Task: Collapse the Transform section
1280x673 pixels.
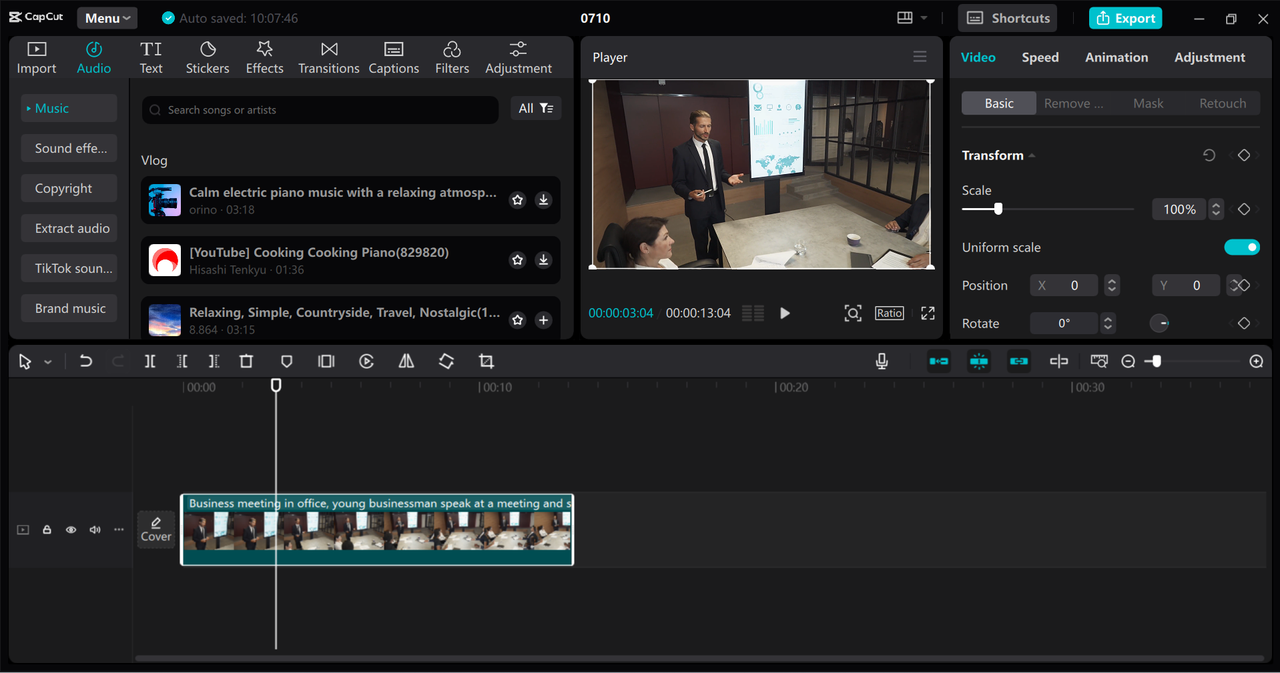Action: (1032, 156)
